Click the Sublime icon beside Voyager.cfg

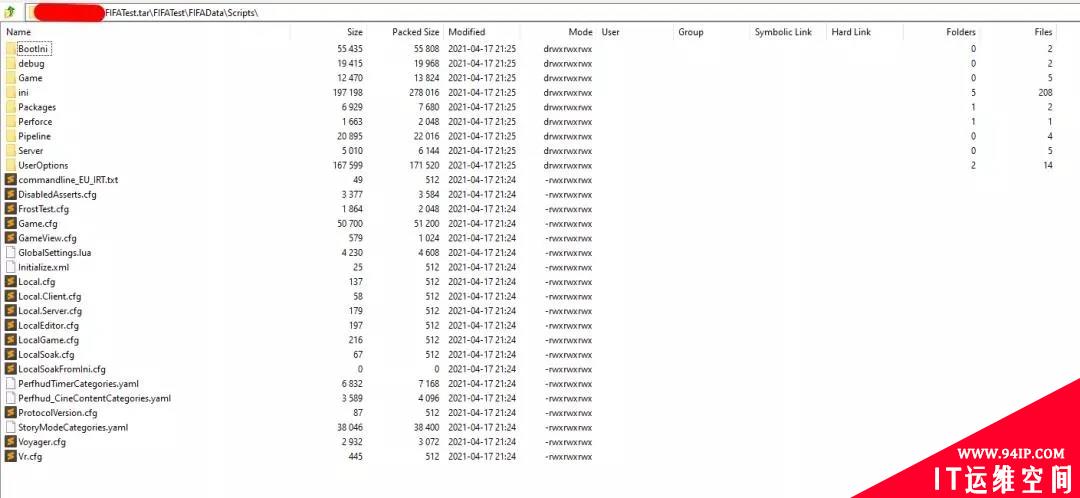pos(10,442)
